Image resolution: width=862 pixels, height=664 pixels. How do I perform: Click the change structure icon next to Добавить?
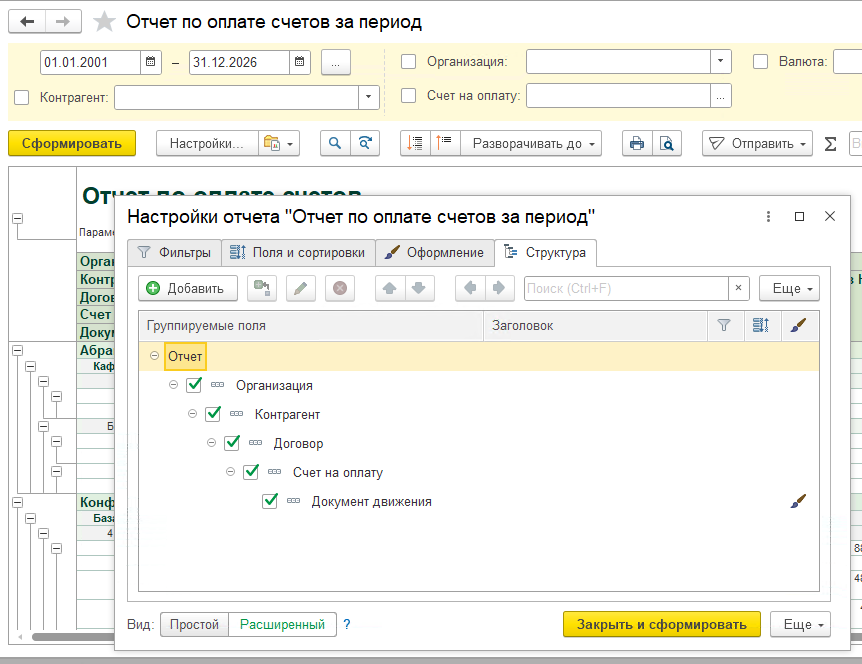tap(262, 289)
